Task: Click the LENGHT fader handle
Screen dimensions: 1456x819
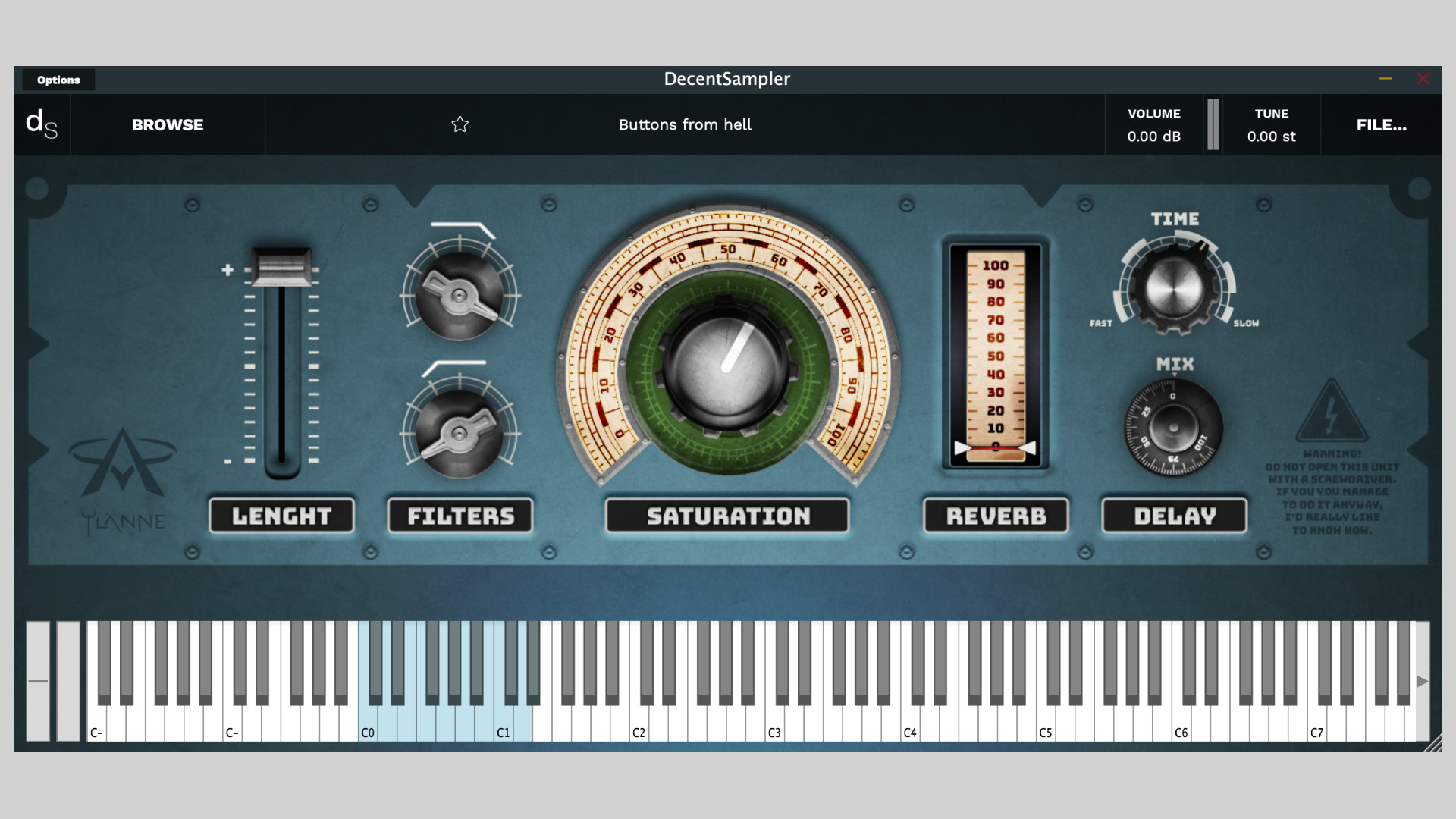Action: click(x=281, y=266)
